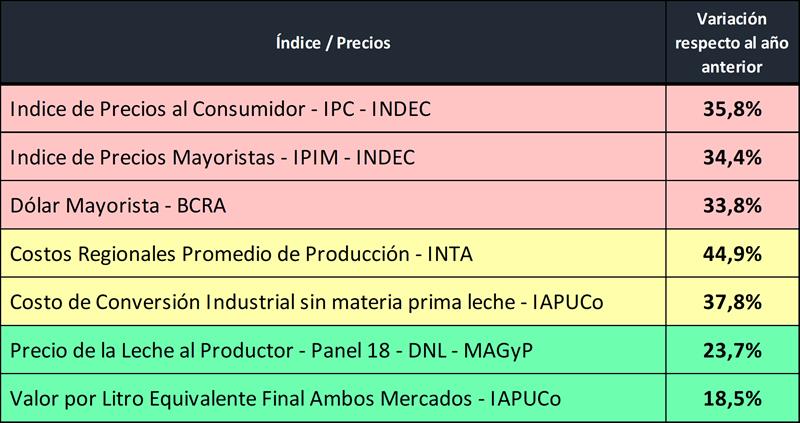Viewport: 800px width, 423px height.
Task: Select the 18,5% value cell
Action: (x=731, y=399)
